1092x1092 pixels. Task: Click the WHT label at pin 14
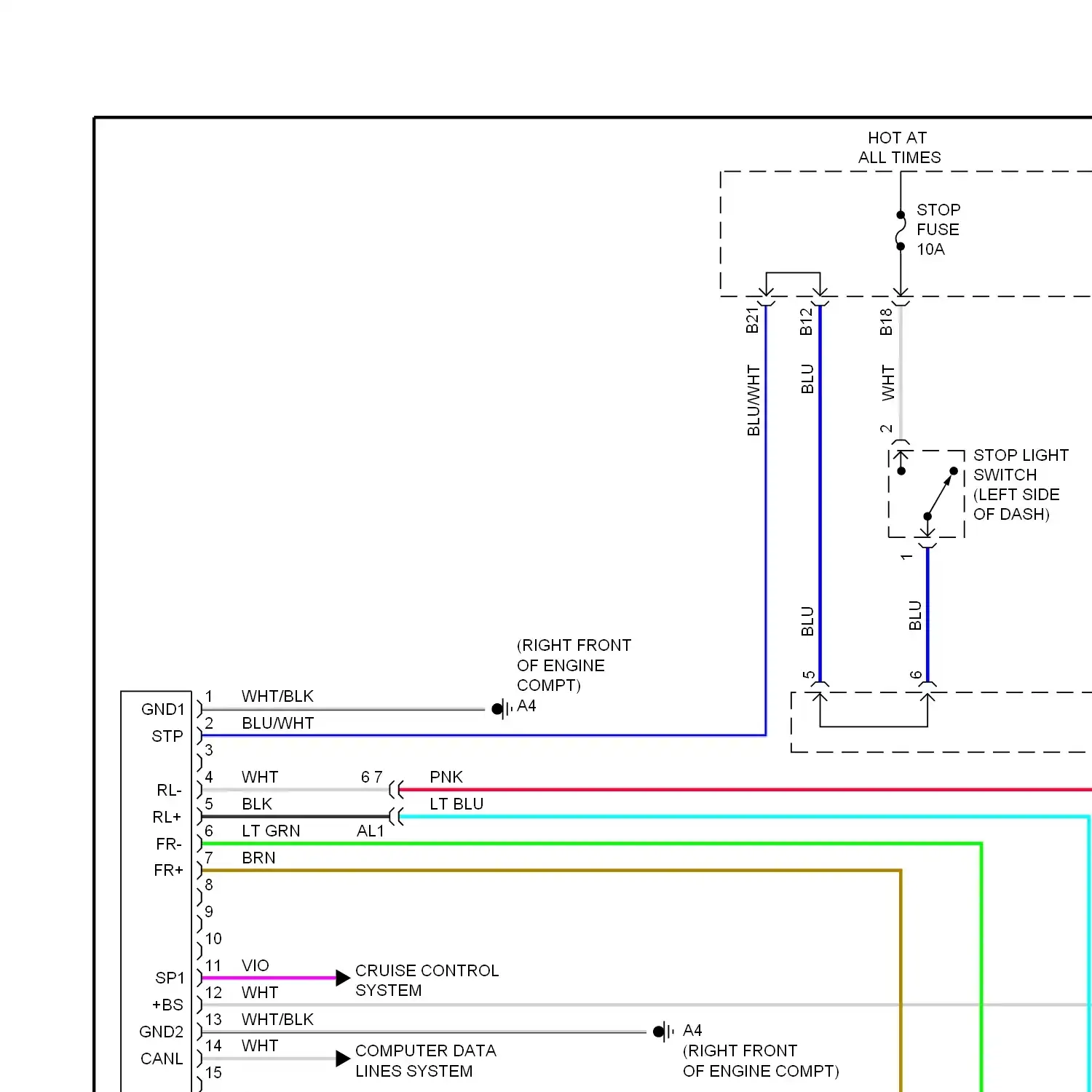[260, 1045]
